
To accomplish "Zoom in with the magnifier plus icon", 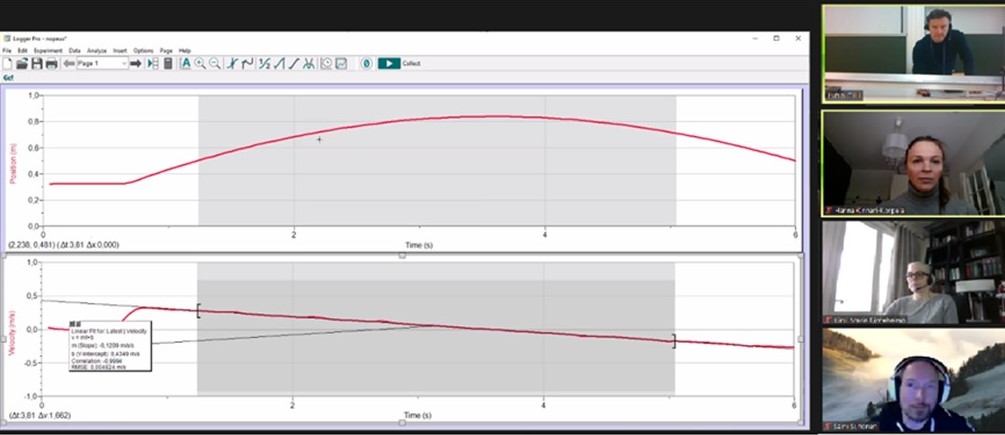I will pyautogui.click(x=200, y=63).
